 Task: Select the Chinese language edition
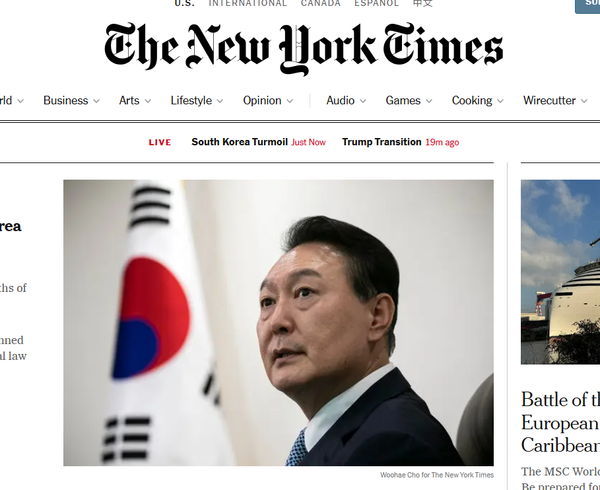[x=423, y=3]
